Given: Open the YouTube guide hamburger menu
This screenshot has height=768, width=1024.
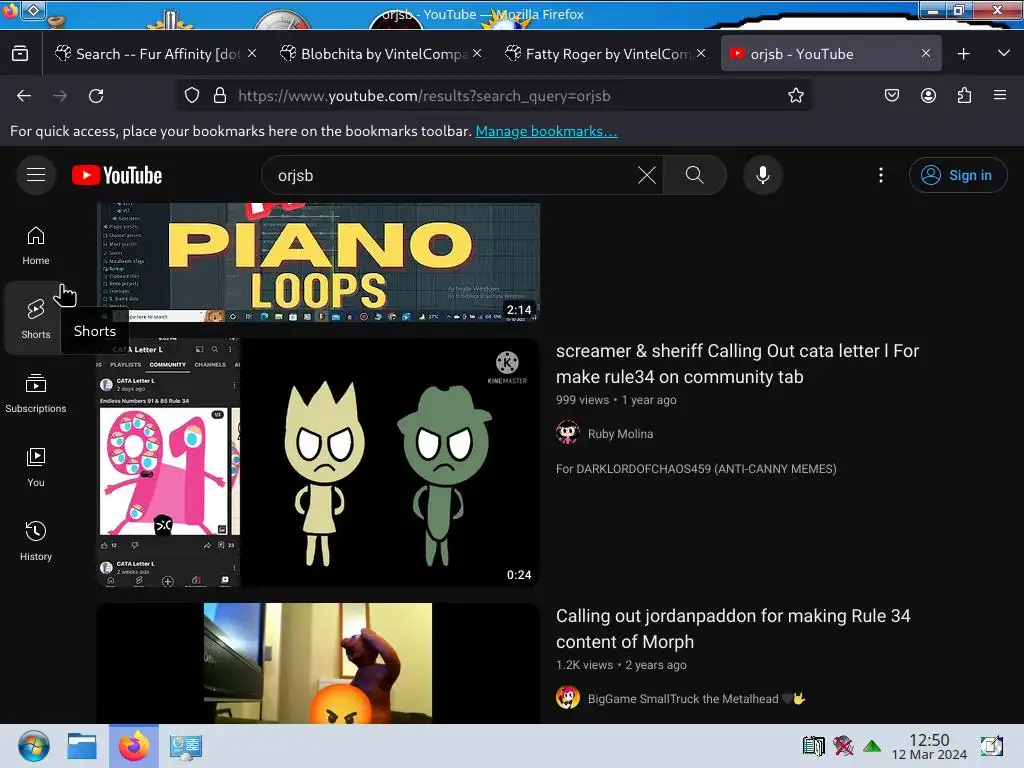Looking at the screenshot, I should coord(36,175).
